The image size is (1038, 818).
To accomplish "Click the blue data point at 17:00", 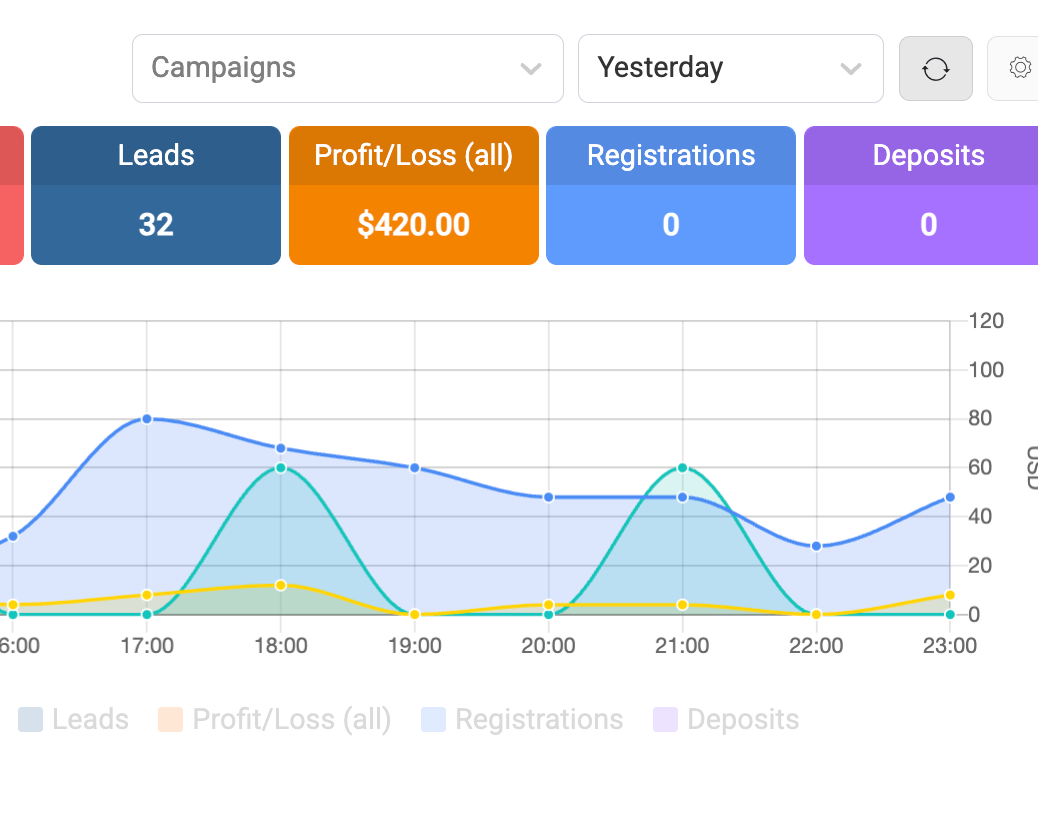I will (147, 419).
